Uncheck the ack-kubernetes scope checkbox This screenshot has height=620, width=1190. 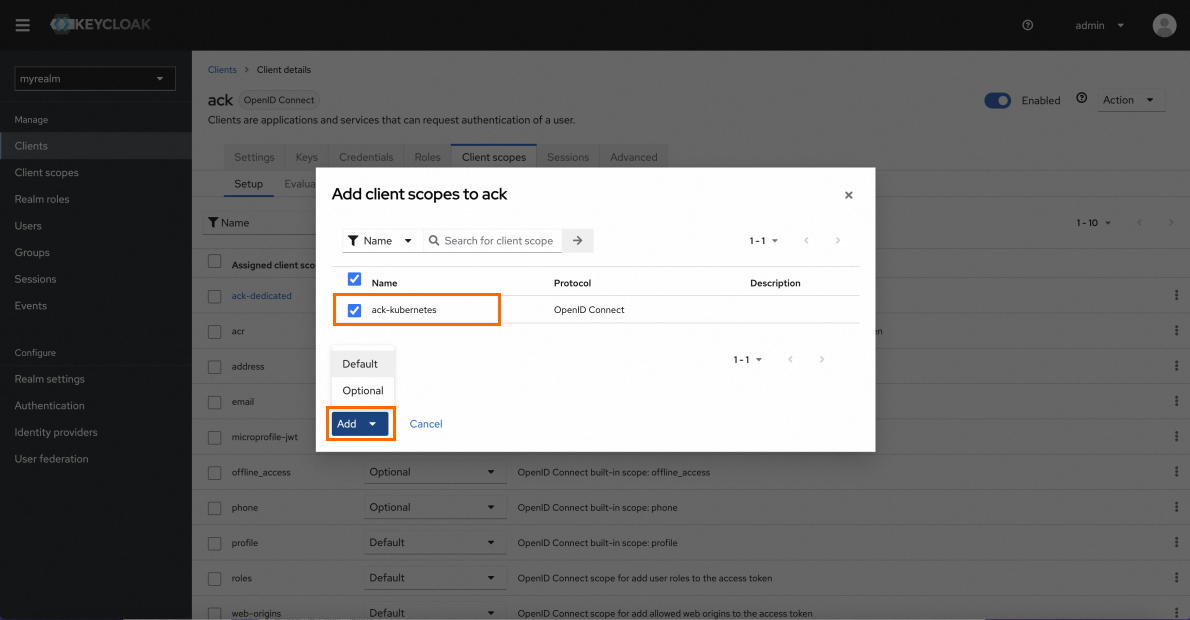[354, 310]
